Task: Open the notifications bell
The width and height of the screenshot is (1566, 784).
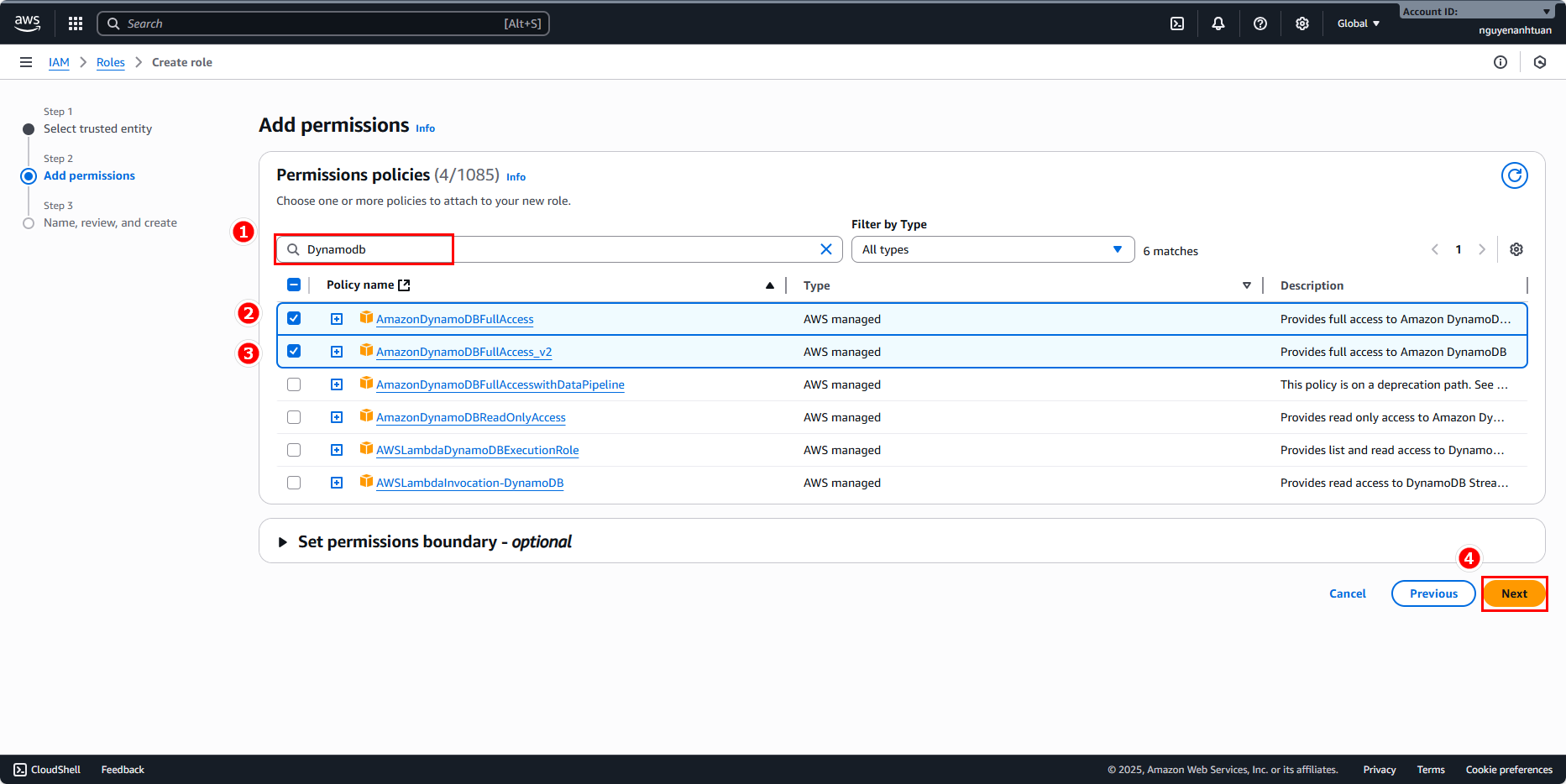Action: tap(1218, 24)
